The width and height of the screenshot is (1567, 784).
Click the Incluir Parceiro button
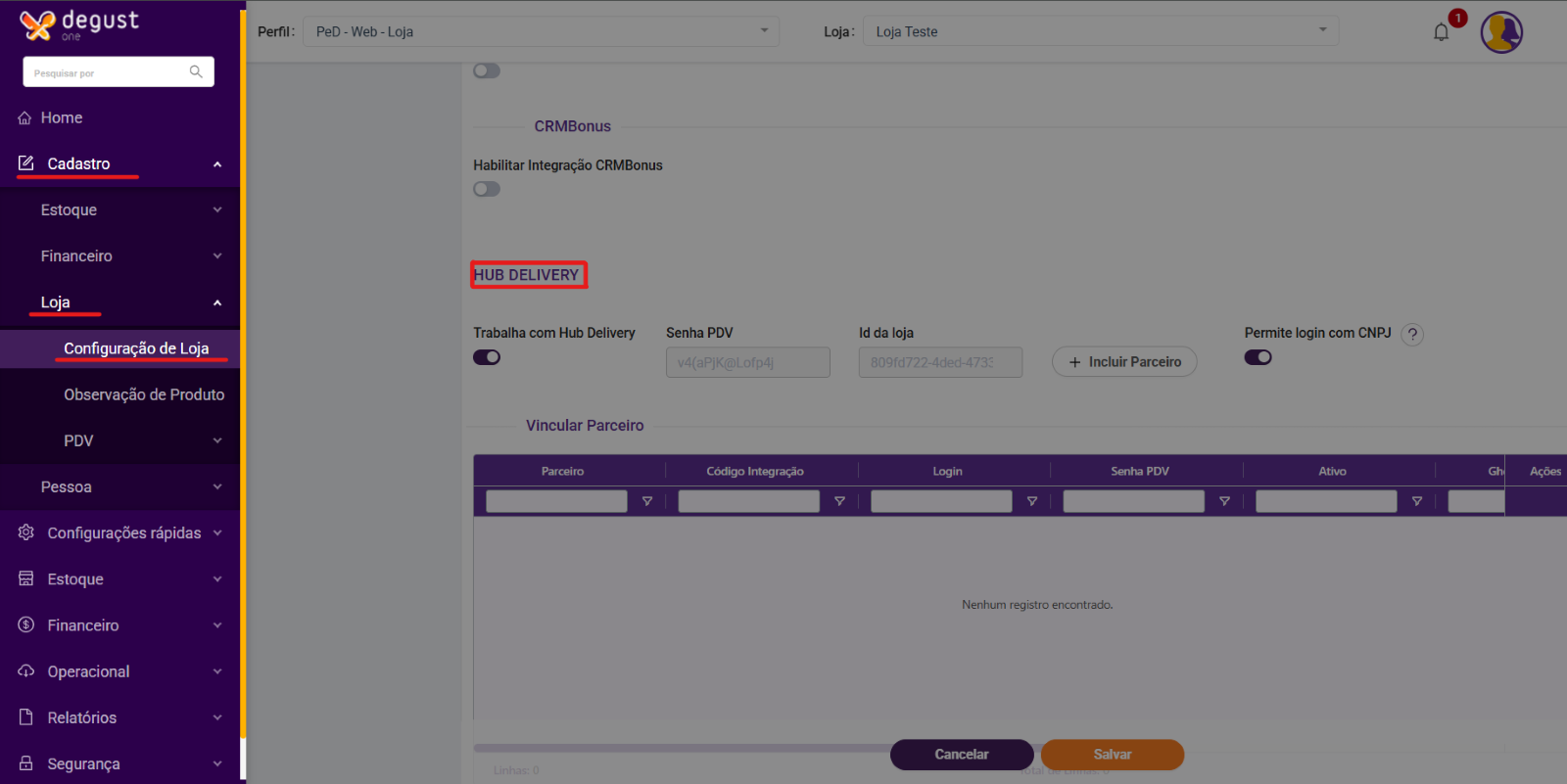[1124, 362]
